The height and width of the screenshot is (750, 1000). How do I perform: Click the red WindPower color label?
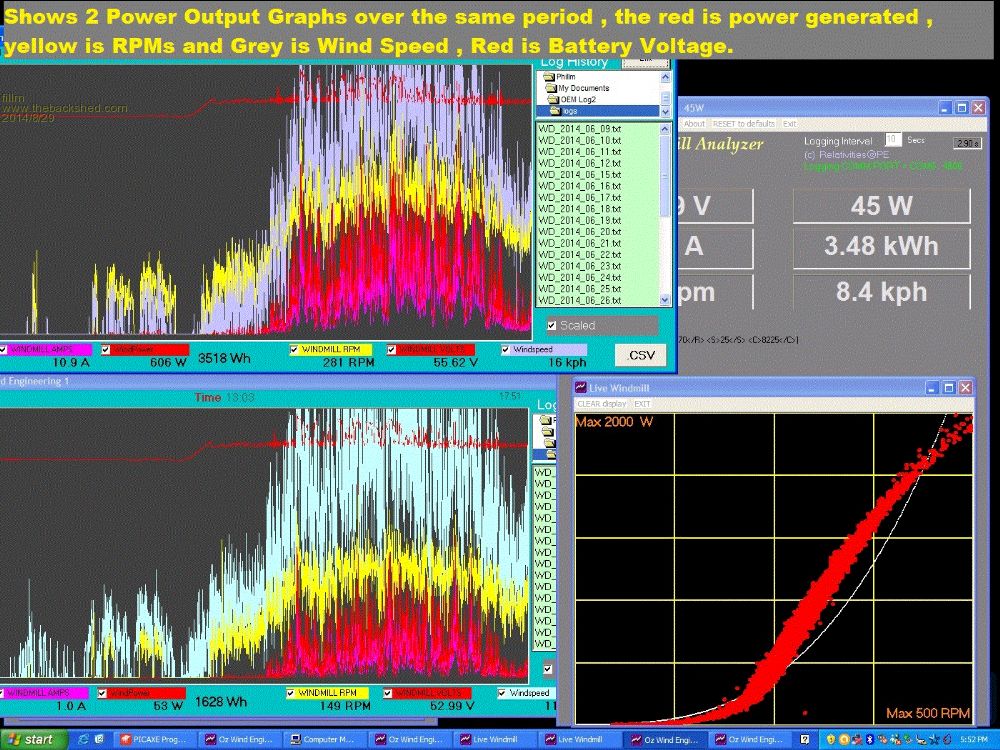[x=147, y=350]
